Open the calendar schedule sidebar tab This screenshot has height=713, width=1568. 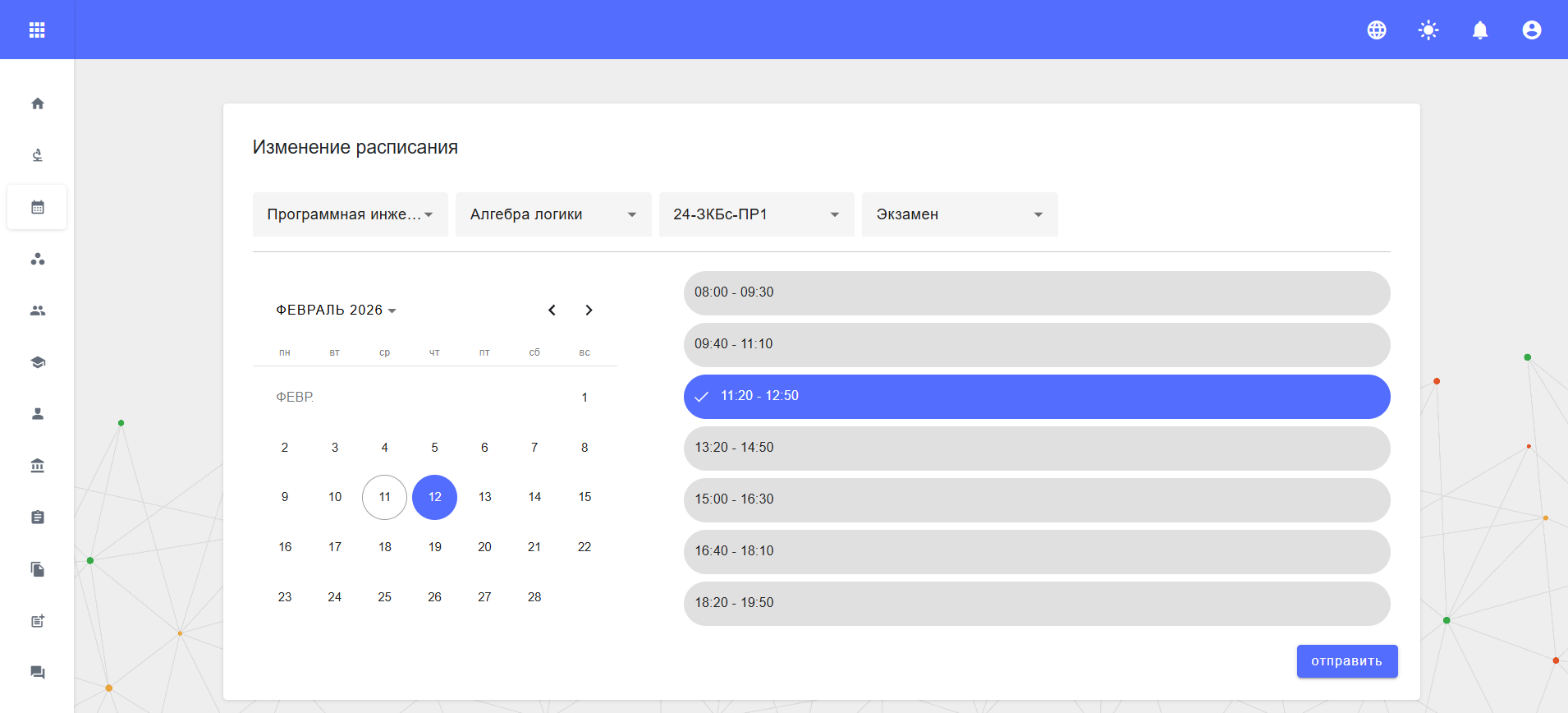pos(38,207)
